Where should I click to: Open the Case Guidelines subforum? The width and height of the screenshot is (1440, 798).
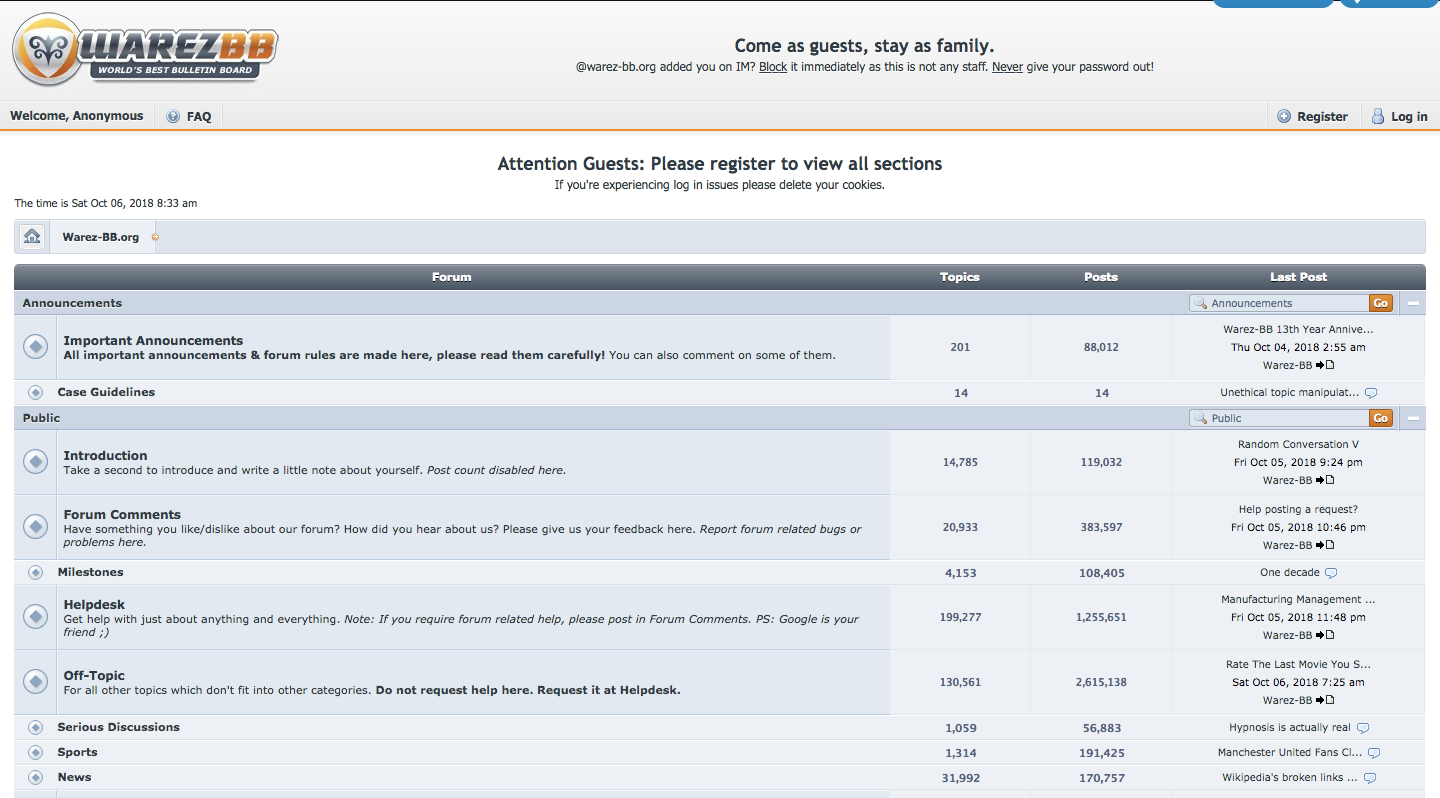tap(106, 392)
